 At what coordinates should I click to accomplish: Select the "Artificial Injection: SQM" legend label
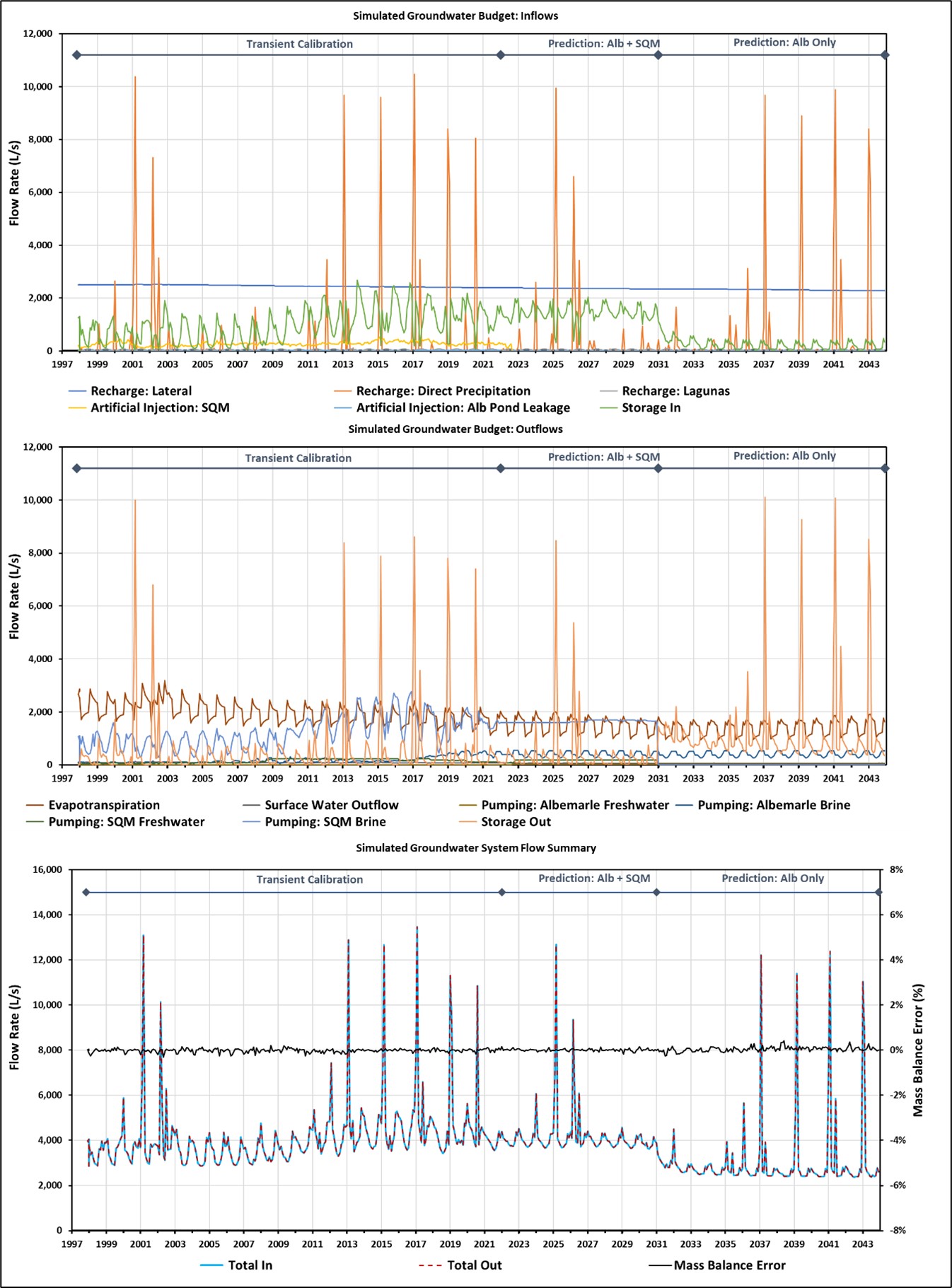click(160, 407)
